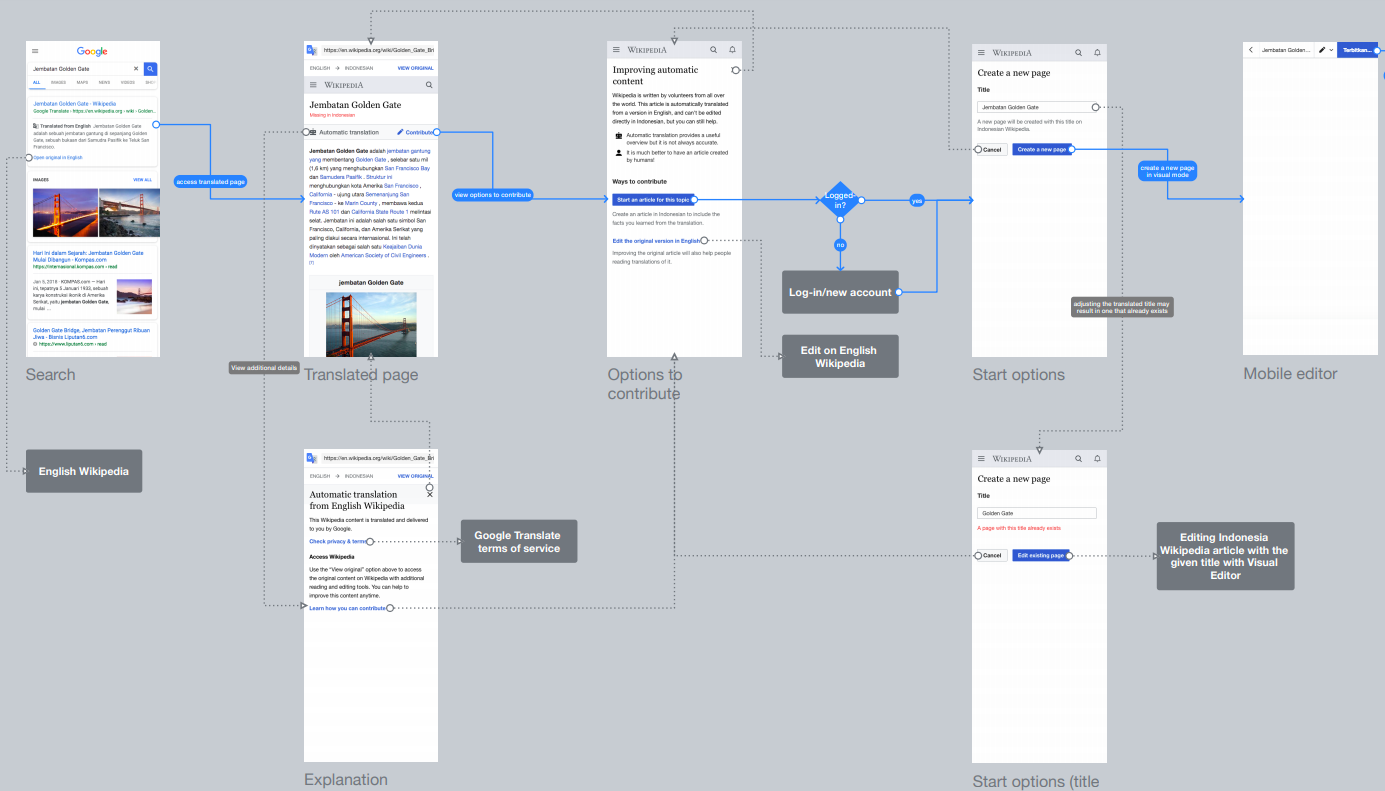The height and width of the screenshot is (791, 1385).
Task: Open notifications bell on Options to contribute screen
Action: pyautogui.click(x=732, y=49)
